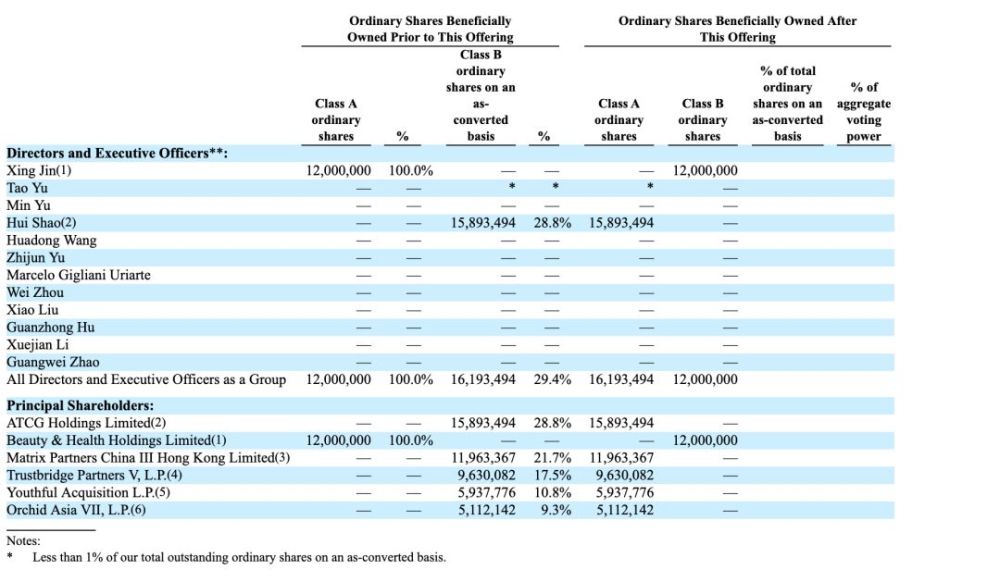Click the "Class A ordinary shares" header under Prior to This Offering
The width and height of the screenshot is (1000, 582).
pos(336,120)
